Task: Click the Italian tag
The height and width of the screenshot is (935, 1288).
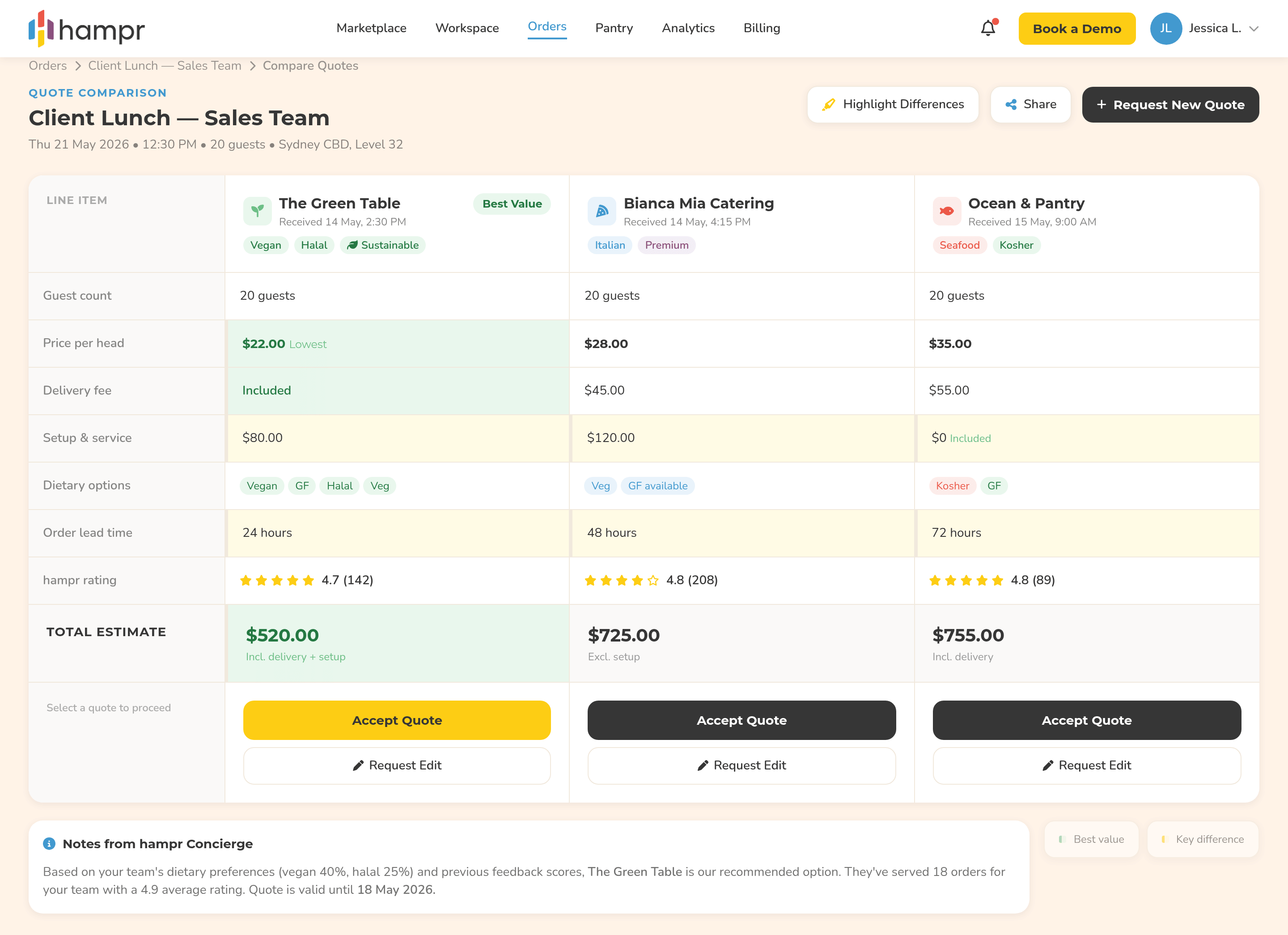Action: click(x=610, y=245)
